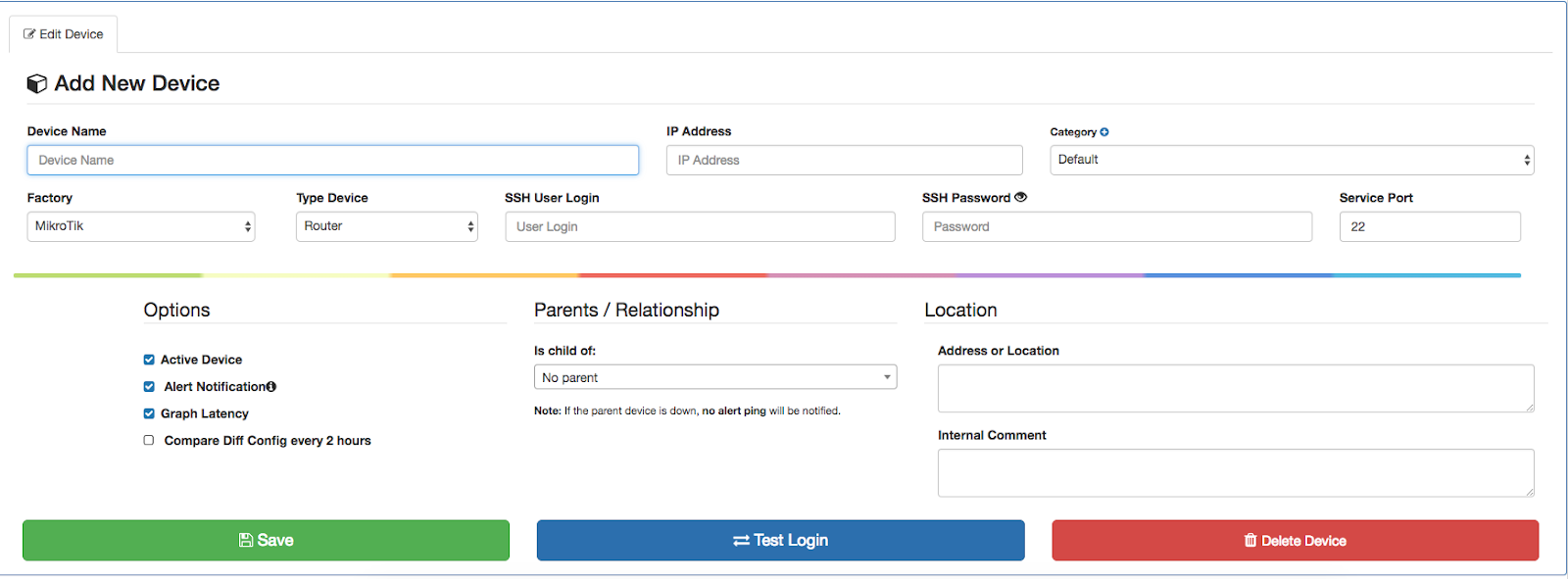
Task: Expand the Is child of dropdown
Action: pyautogui.click(x=715, y=377)
